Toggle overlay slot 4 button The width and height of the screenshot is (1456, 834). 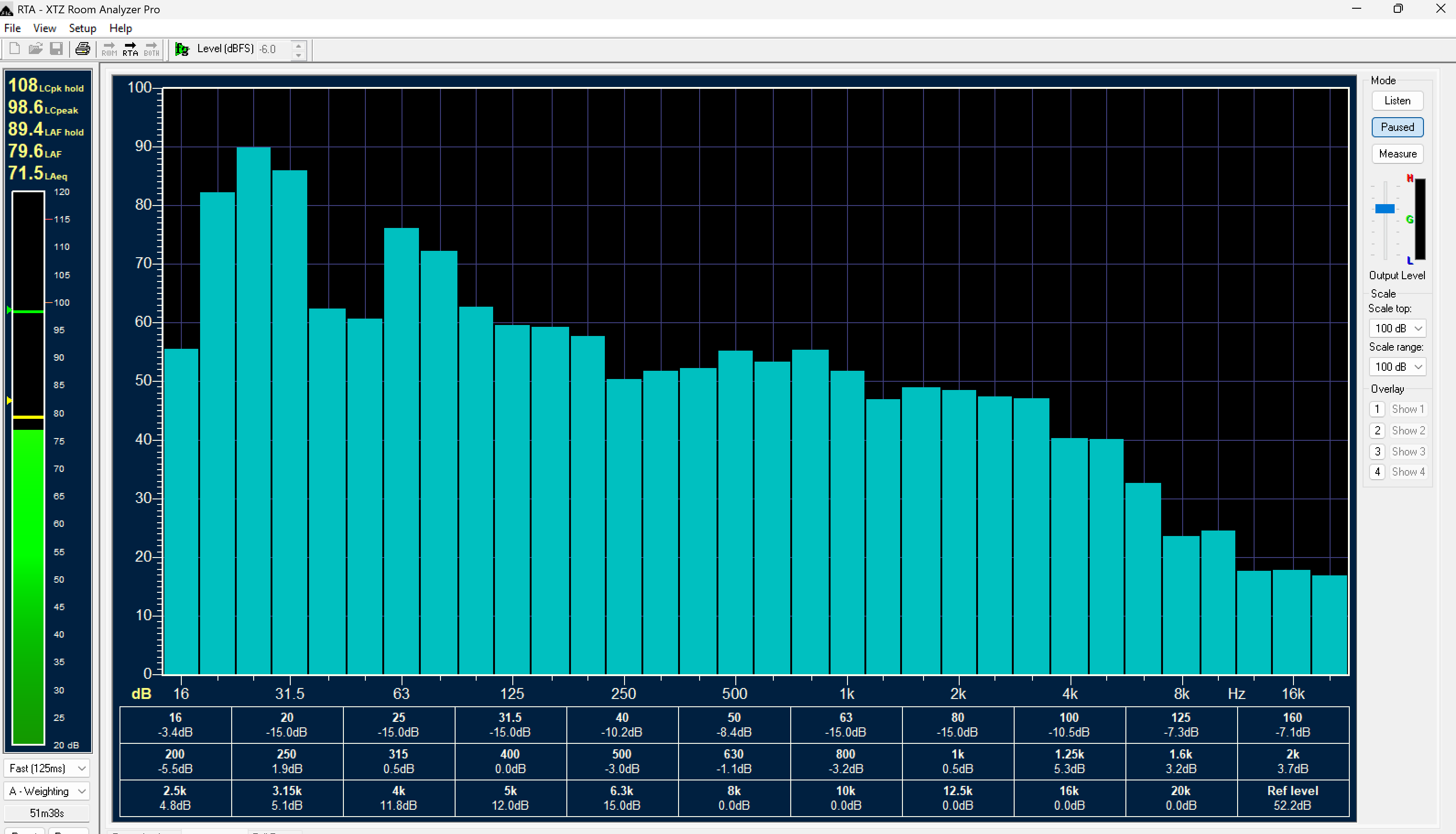1378,472
